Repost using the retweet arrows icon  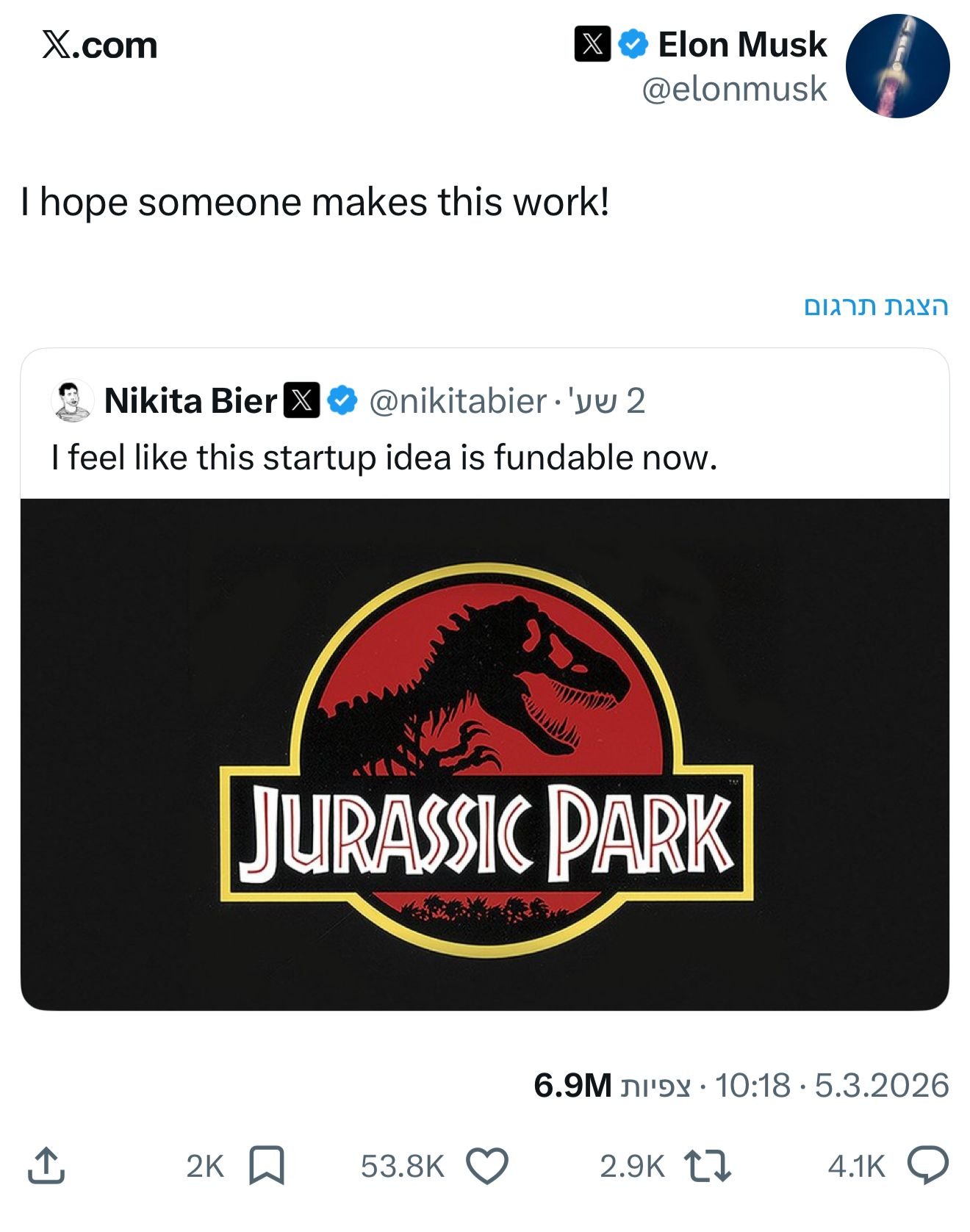point(707,1165)
